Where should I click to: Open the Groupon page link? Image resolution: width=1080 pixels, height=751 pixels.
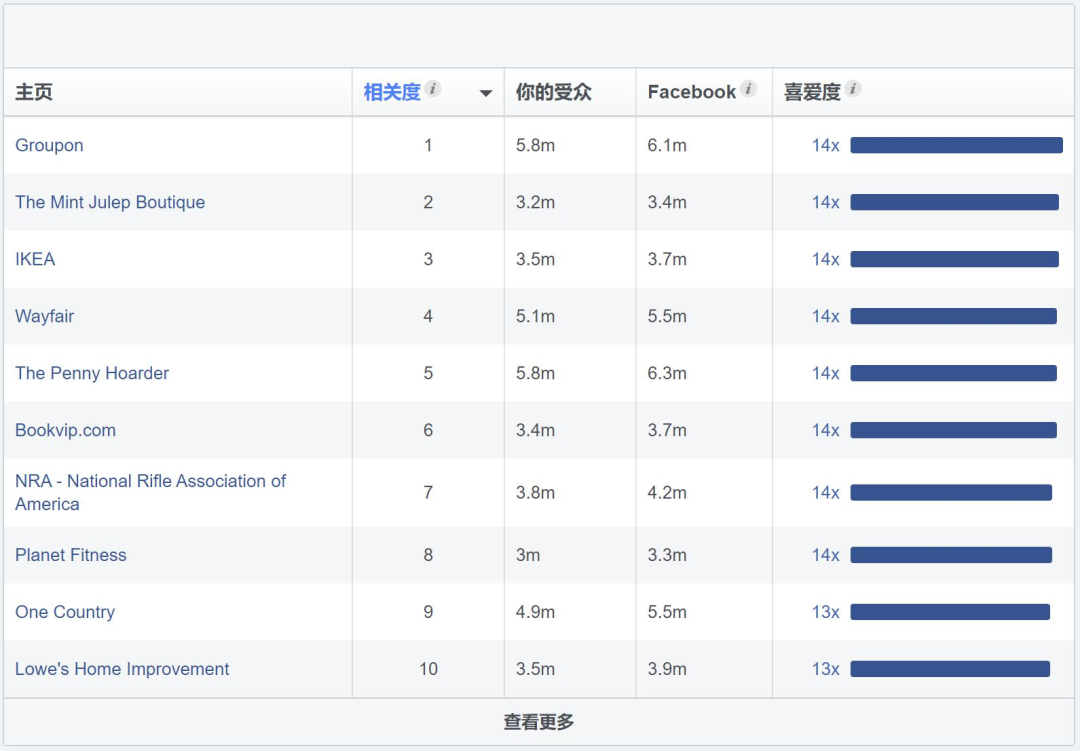(49, 145)
